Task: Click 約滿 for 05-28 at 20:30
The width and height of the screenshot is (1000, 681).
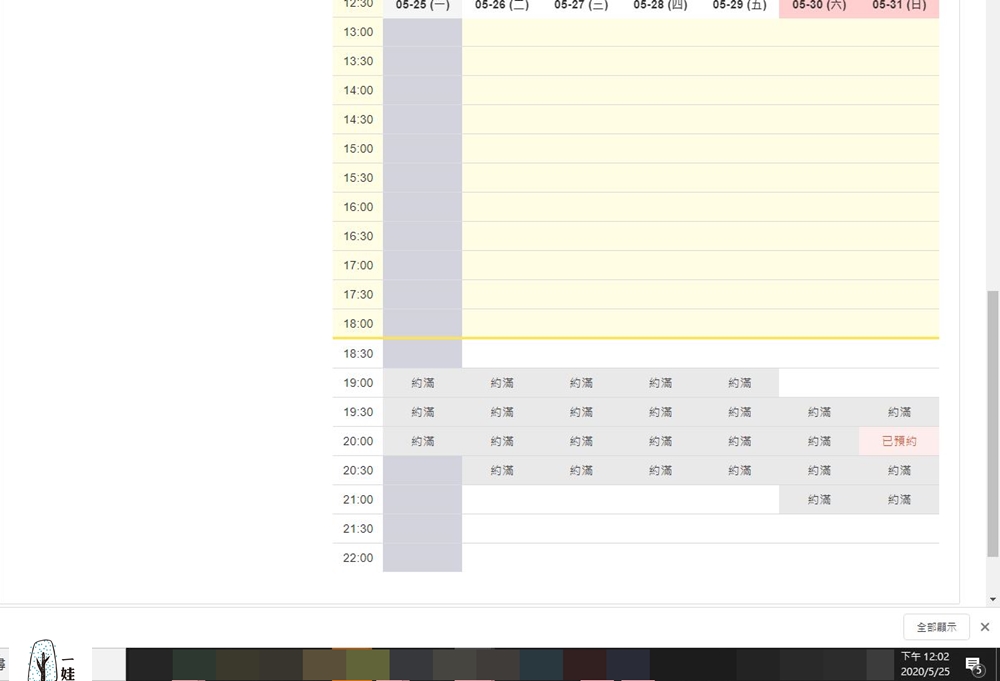Action: coord(660,471)
